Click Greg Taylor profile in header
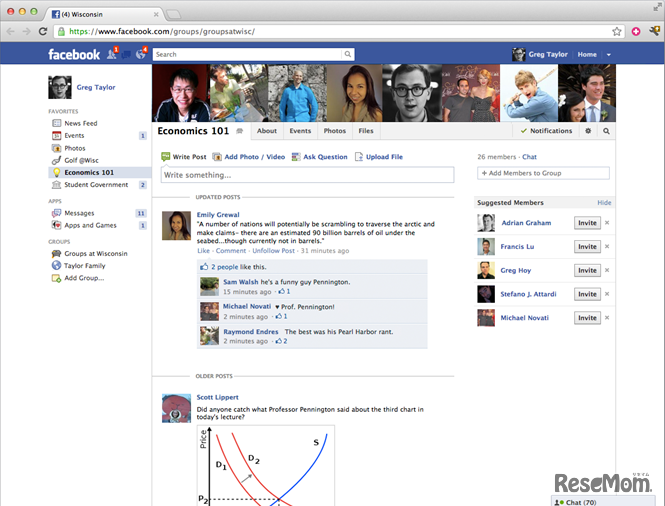This screenshot has width=665, height=506. [x=540, y=55]
